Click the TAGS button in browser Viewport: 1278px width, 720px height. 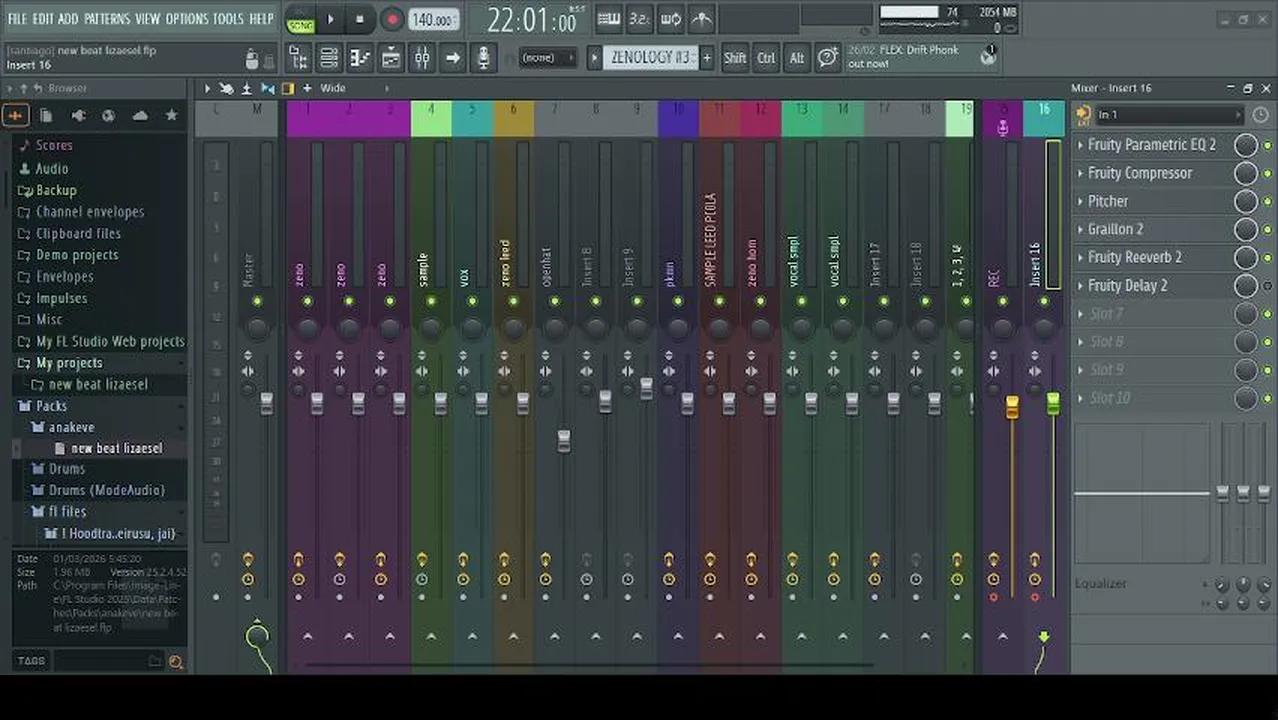click(x=31, y=661)
